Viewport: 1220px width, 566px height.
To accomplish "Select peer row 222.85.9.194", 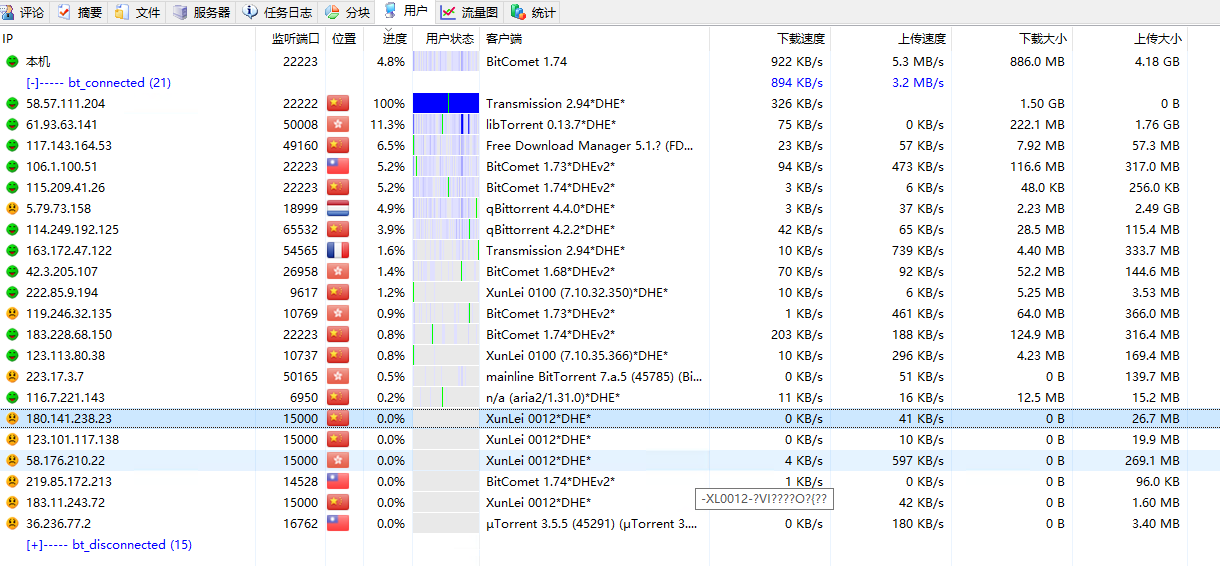I will point(610,293).
